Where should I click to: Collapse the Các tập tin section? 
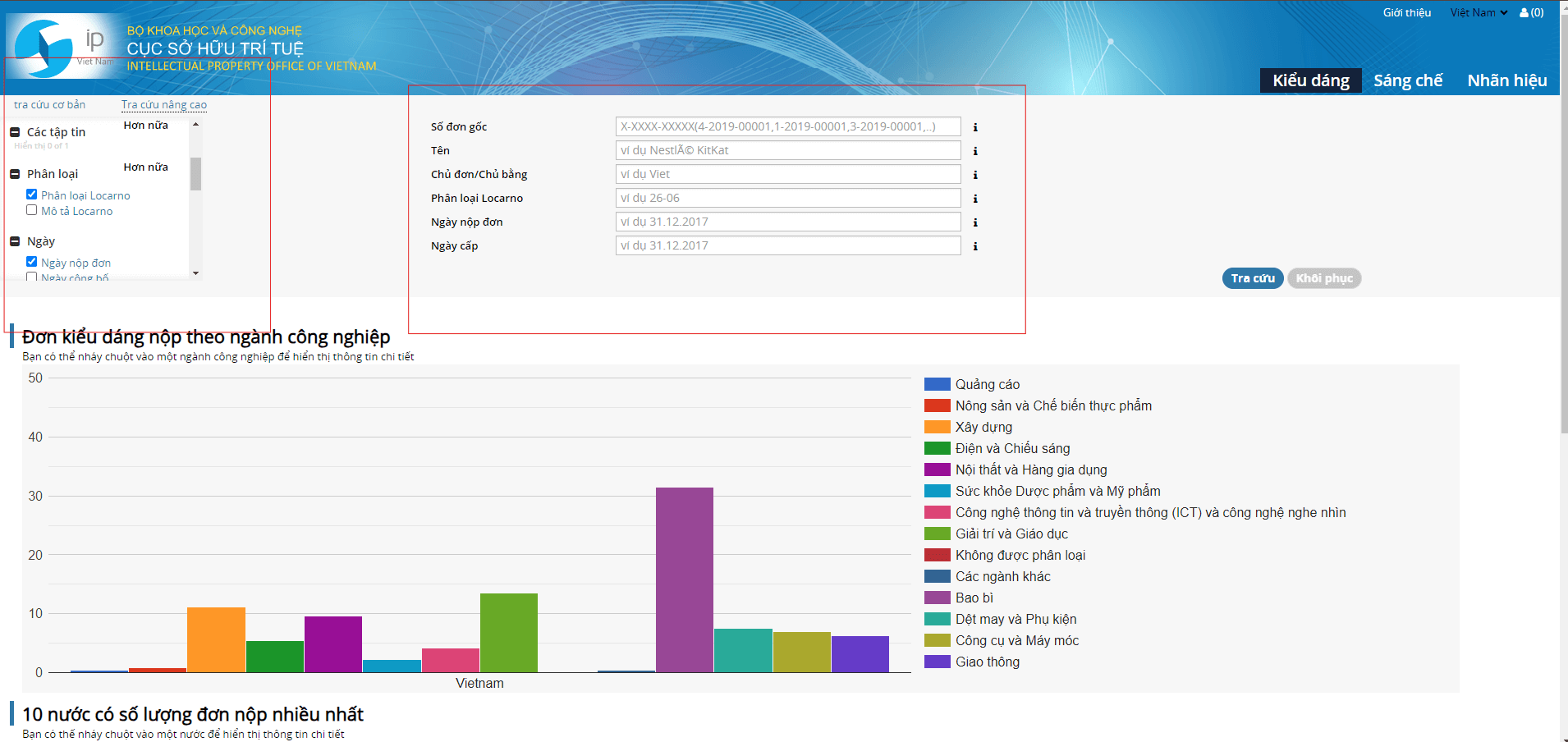[15, 132]
